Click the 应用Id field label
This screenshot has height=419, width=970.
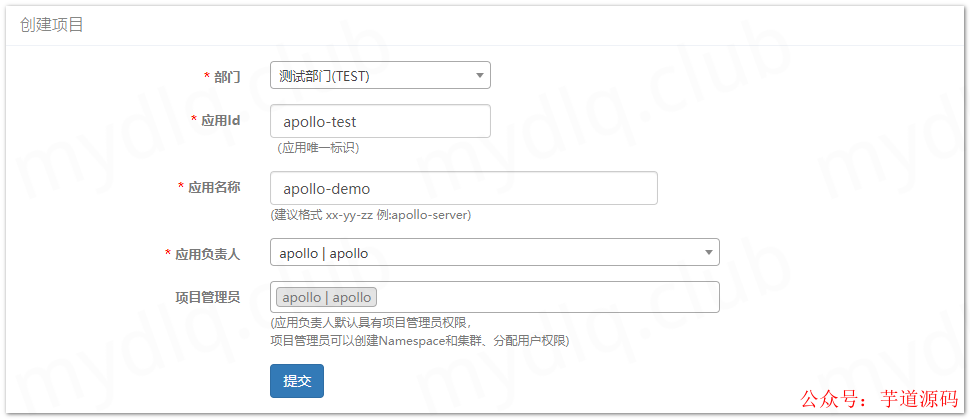(215, 120)
